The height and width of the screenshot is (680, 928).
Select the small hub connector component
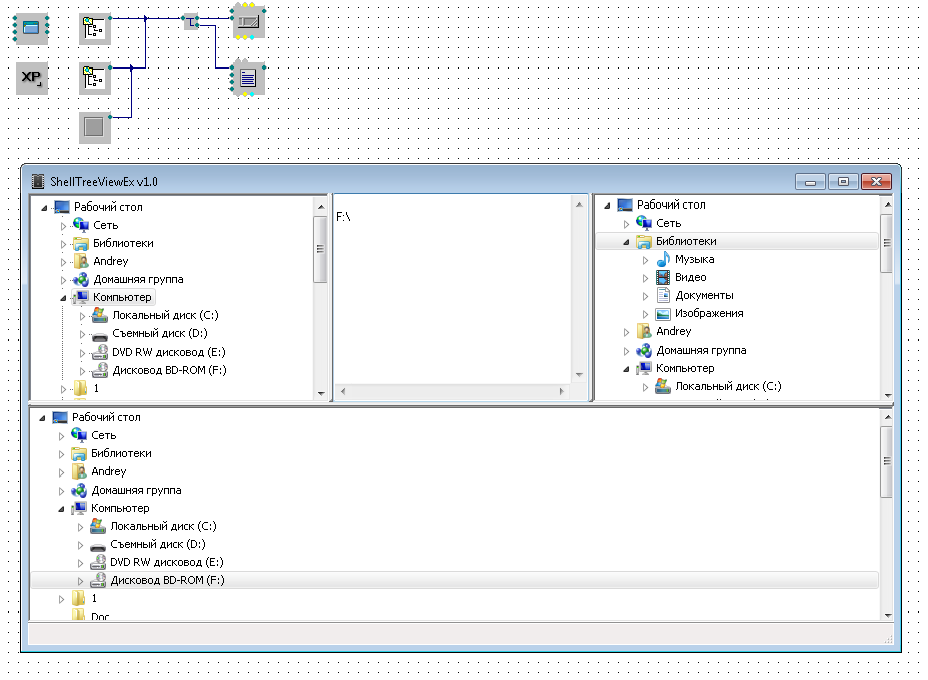(x=190, y=21)
